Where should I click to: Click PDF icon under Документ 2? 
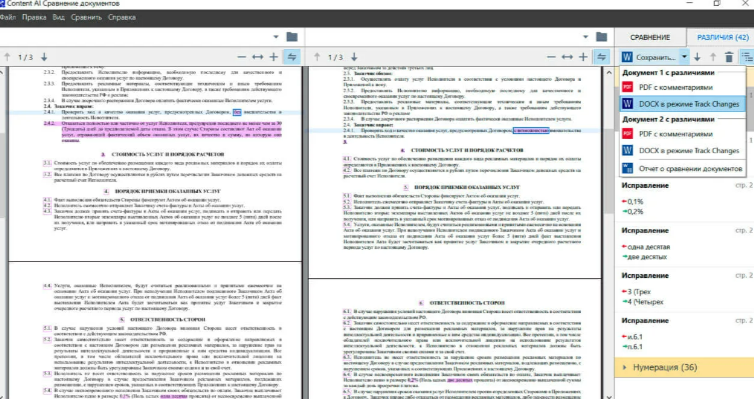click(628, 134)
